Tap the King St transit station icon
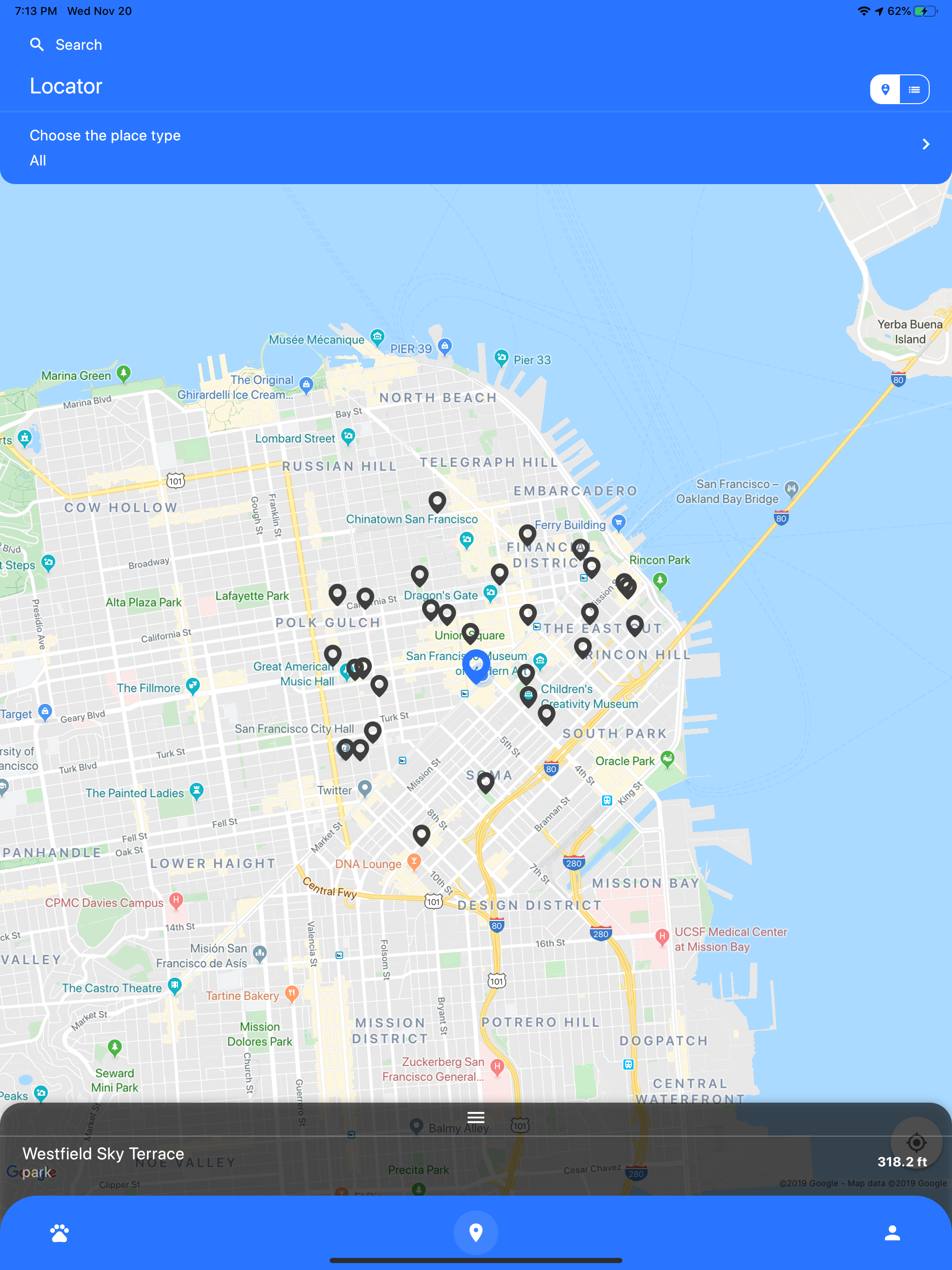 (607, 800)
